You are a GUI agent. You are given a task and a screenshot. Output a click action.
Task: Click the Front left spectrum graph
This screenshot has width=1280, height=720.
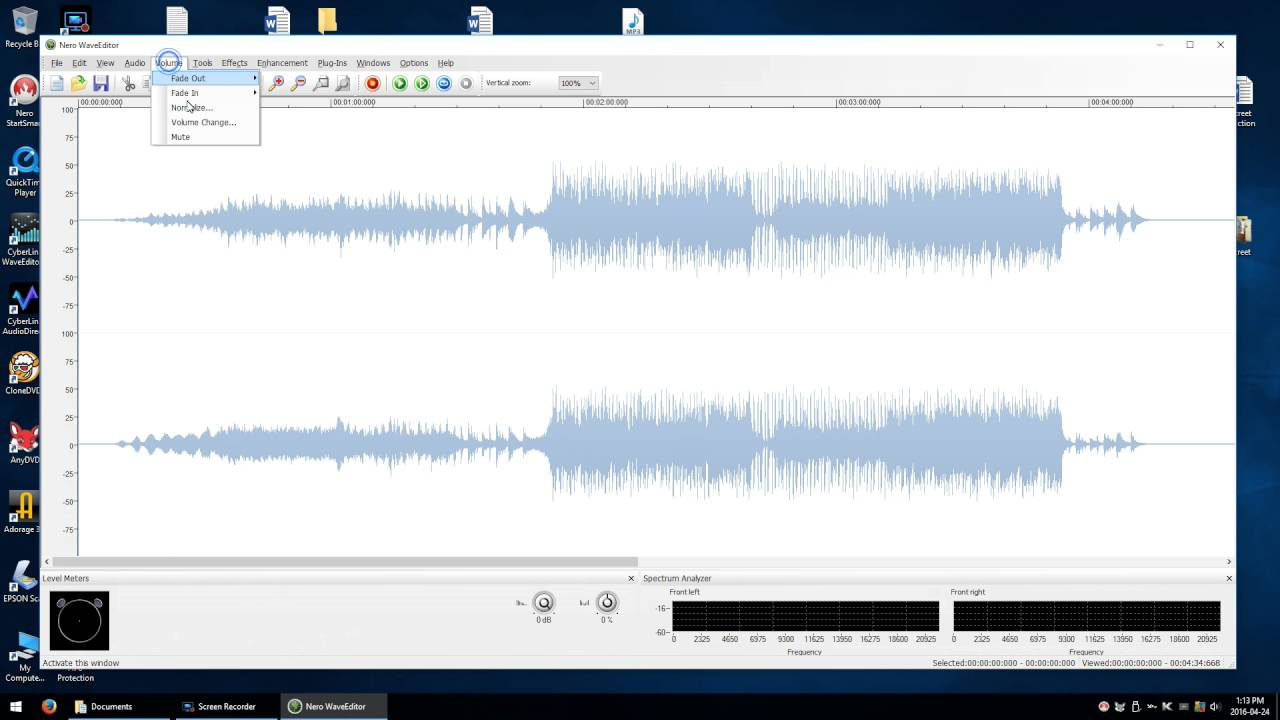(805, 616)
